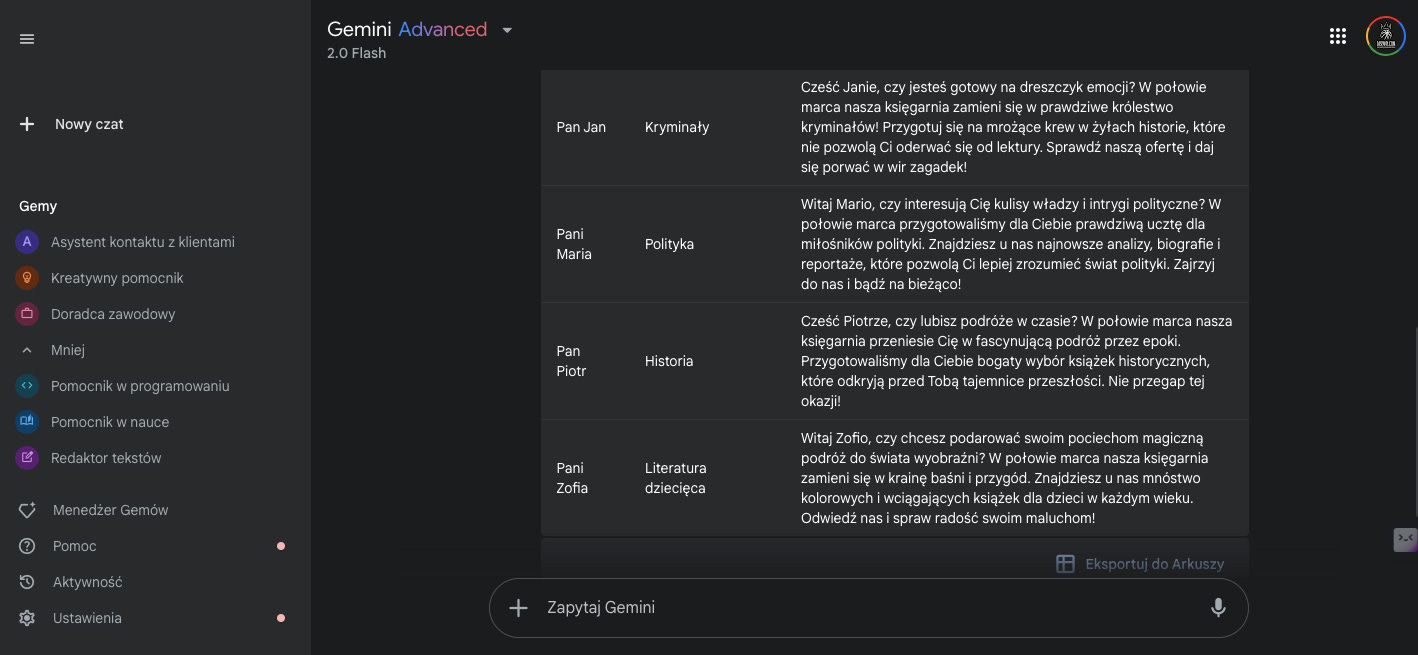The image size is (1418, 655).
Task: Click Eksportuj do Arkuszy
Action: click(x=1155, y=564)
